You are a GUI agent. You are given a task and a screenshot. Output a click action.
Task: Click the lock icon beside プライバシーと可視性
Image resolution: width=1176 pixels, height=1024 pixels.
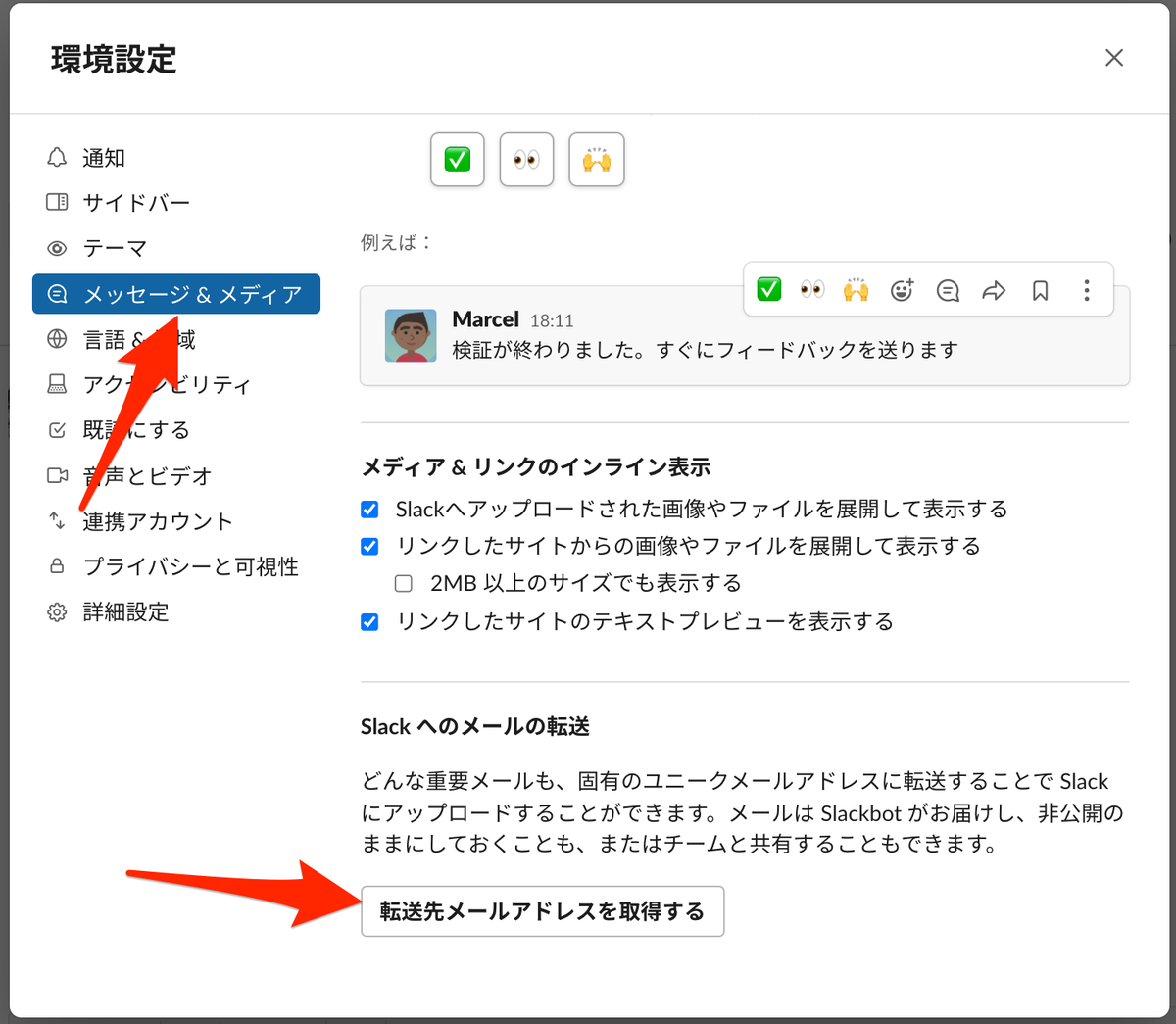click(57, 566)
